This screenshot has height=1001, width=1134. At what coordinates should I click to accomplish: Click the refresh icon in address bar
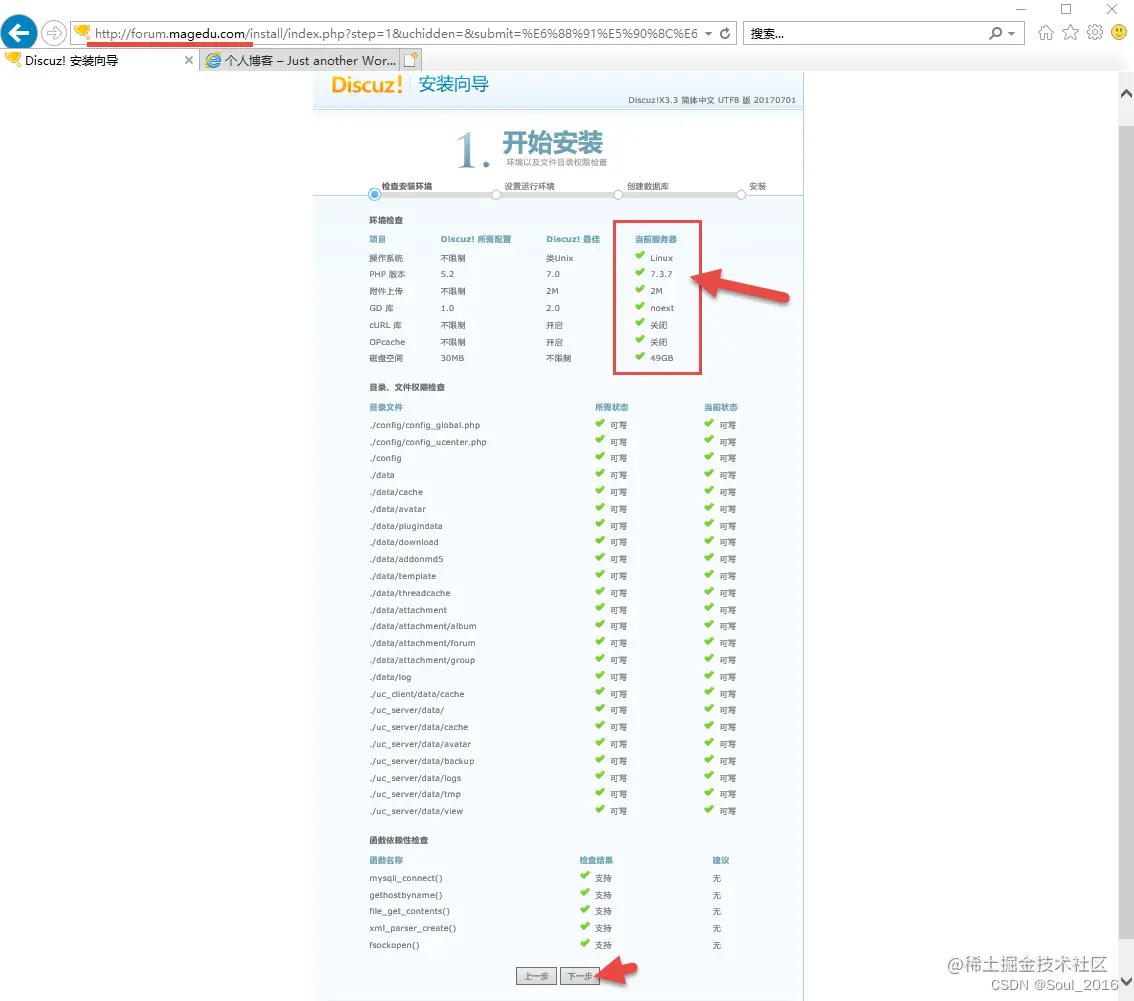click(725, 33)
